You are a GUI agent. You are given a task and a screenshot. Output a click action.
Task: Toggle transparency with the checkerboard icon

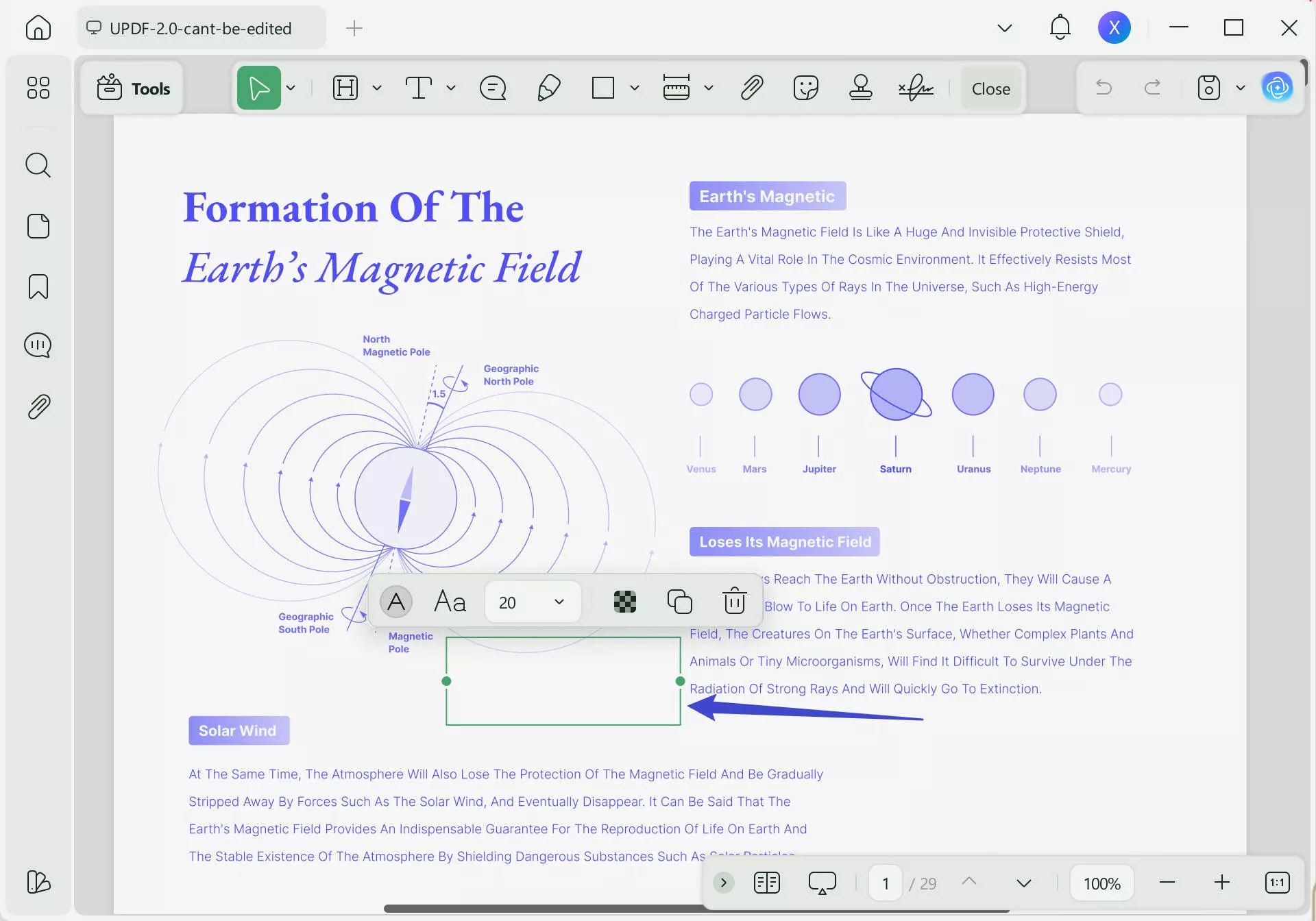click(625, 601)
